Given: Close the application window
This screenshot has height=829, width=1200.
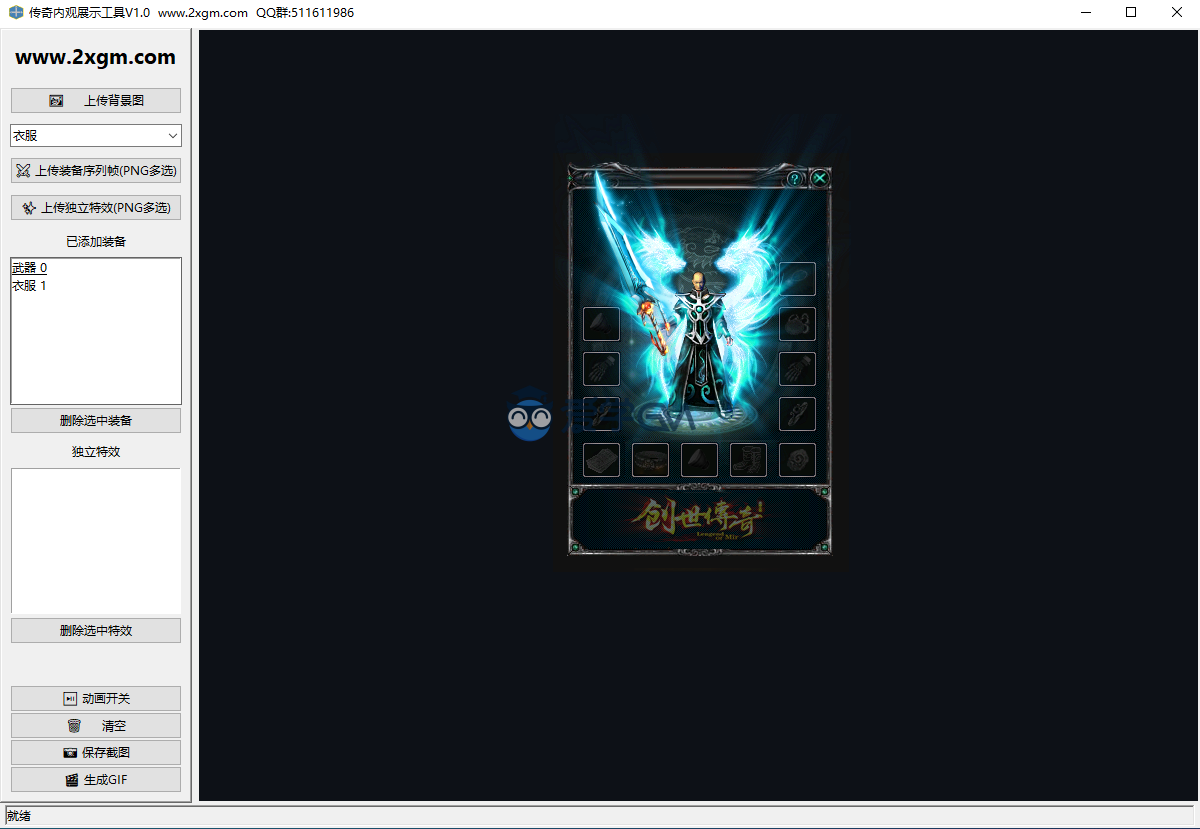Looking at the screenshot, I should coord(1177,13).
